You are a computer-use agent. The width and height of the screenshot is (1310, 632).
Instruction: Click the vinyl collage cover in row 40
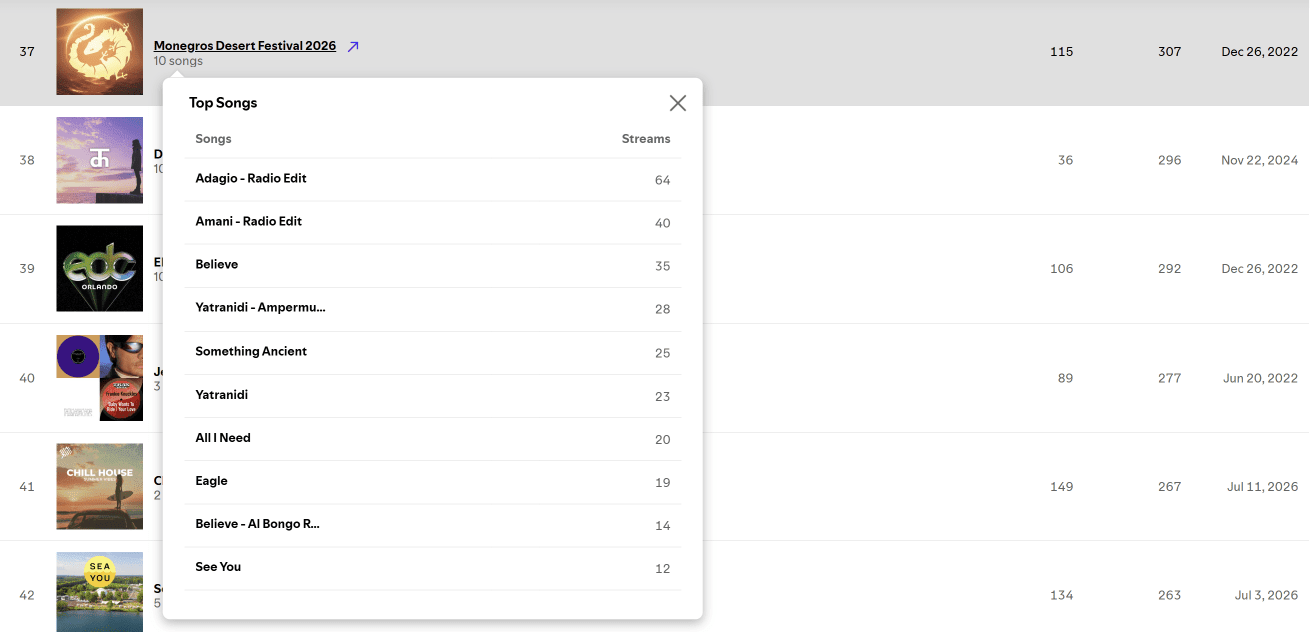point(99,377)
